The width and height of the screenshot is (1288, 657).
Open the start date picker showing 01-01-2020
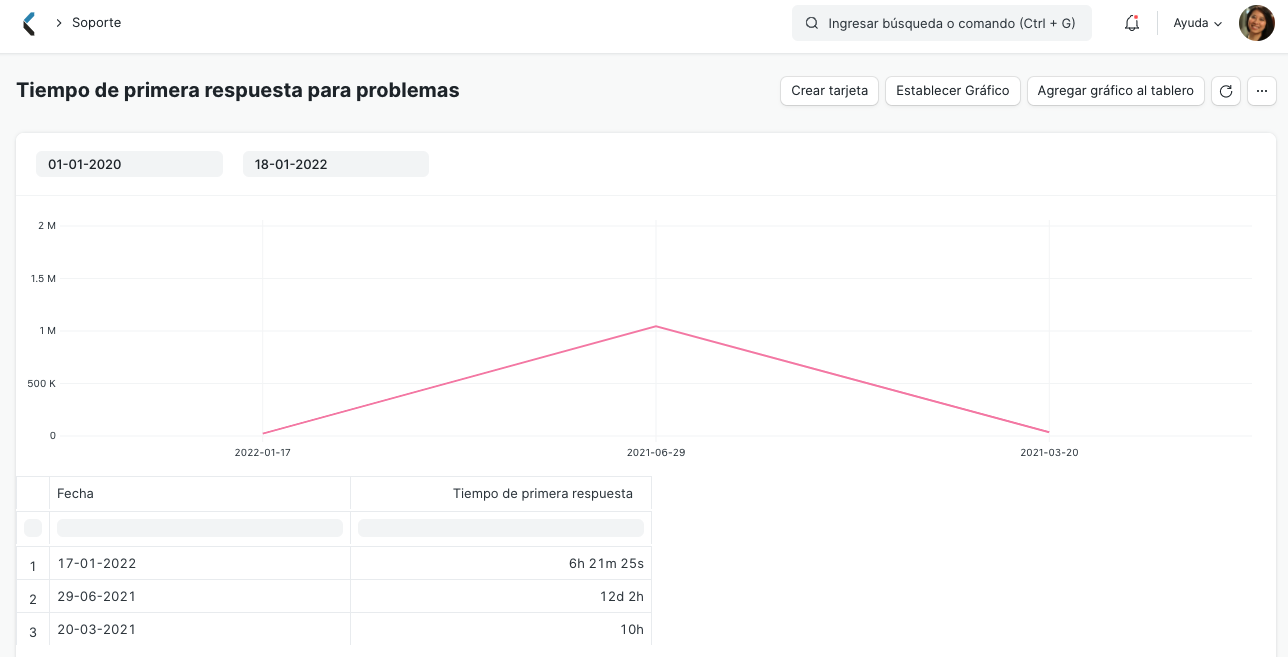click(129, 164)
